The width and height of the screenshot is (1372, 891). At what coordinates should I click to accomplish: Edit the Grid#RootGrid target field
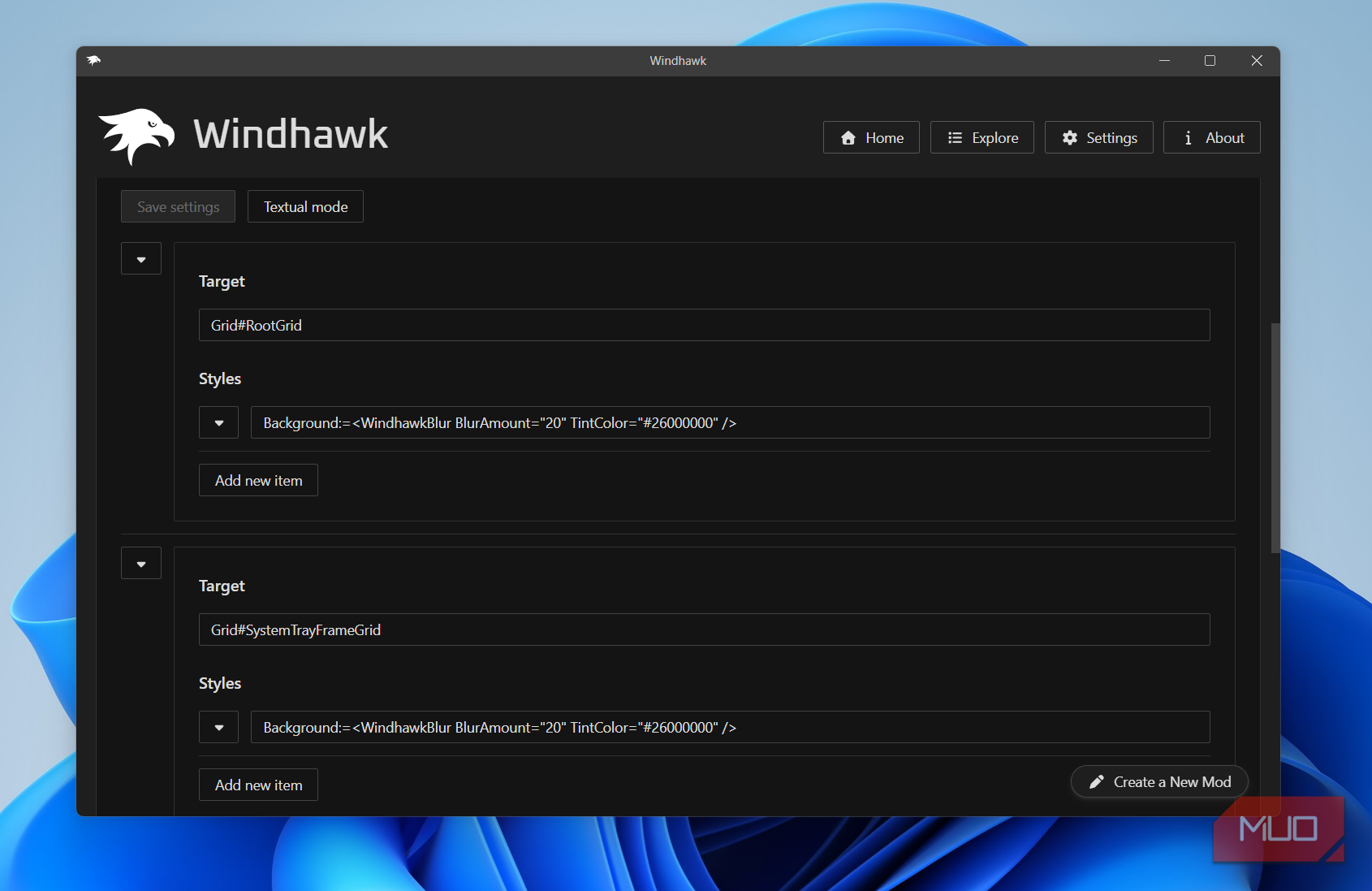[x=704, y=325]
